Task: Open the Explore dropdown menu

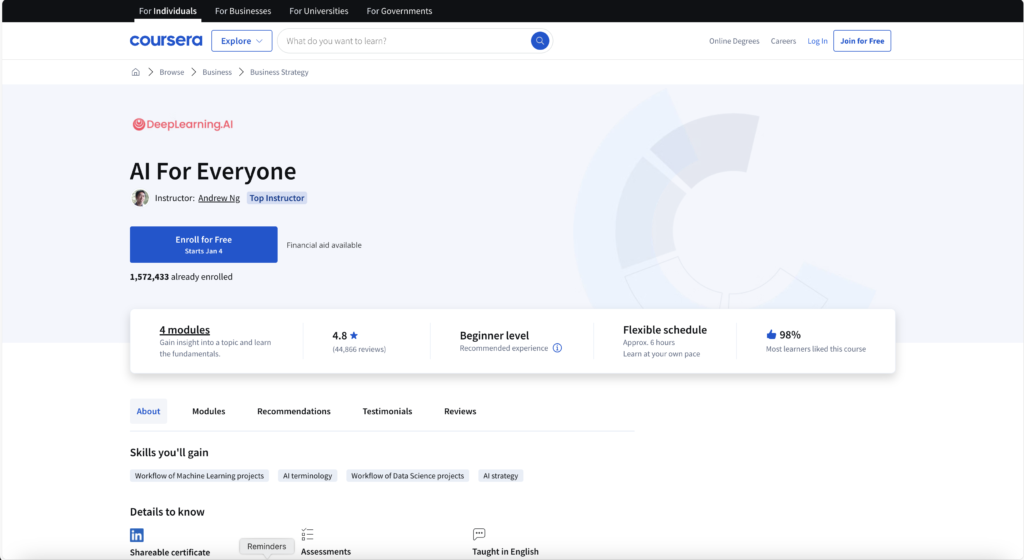Action: [x=241, y=41]
